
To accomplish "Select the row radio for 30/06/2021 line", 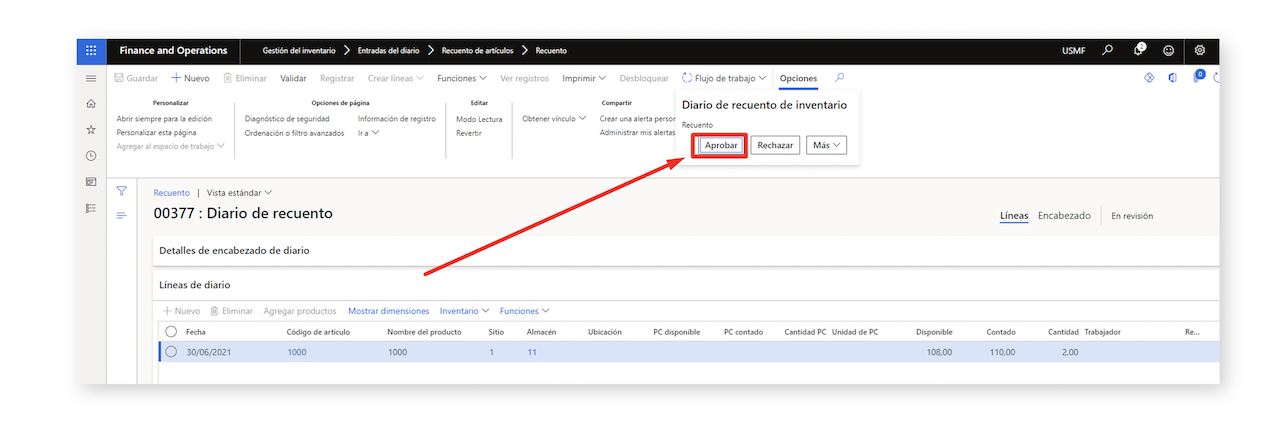I will (171, 352).
